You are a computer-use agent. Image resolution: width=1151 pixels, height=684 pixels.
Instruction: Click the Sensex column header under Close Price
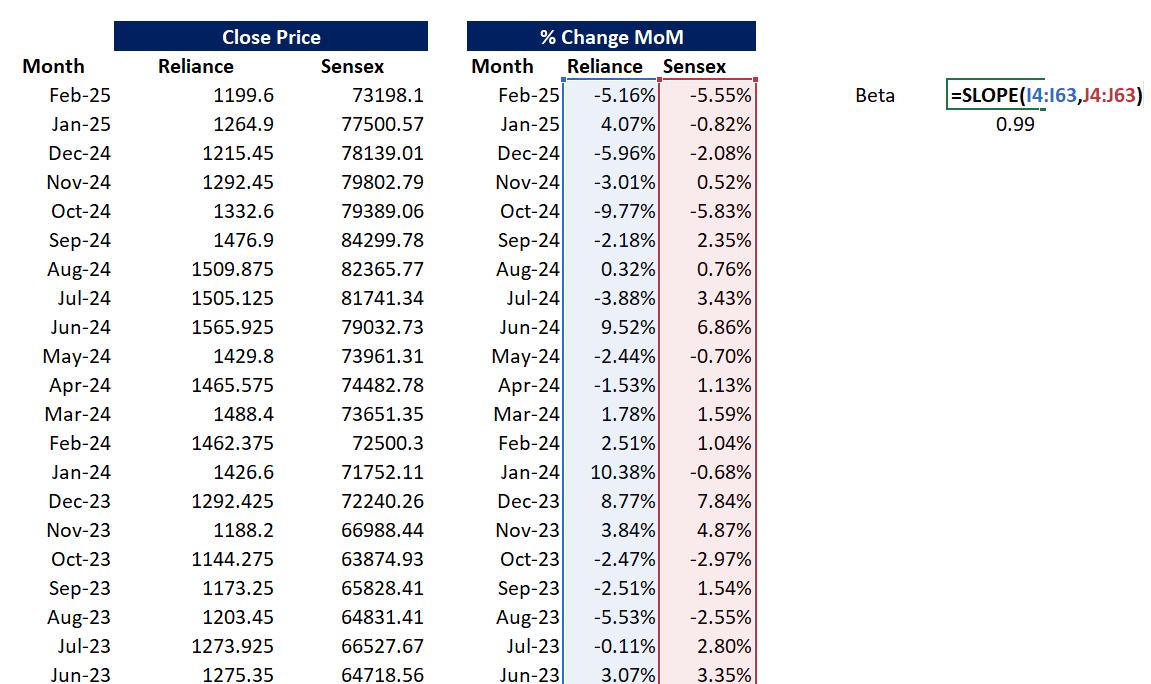coord(352,67)
